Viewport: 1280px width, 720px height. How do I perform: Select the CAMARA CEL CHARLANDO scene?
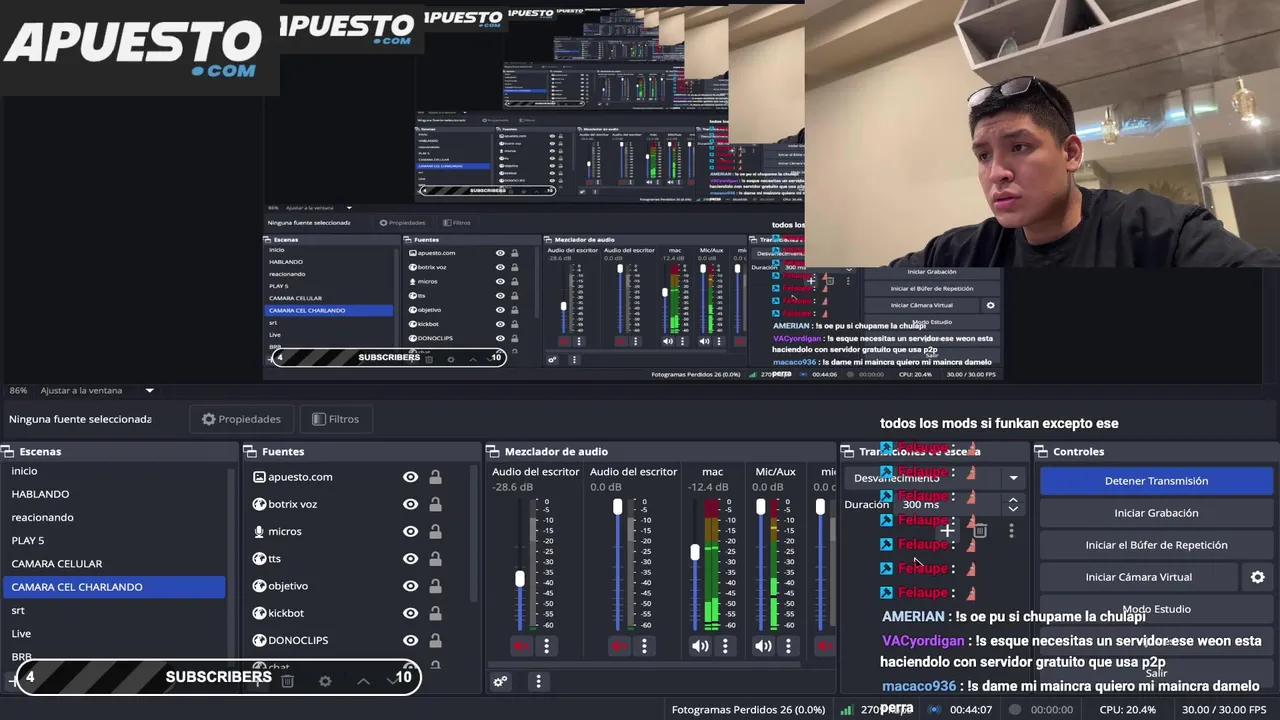pos(114,587)
